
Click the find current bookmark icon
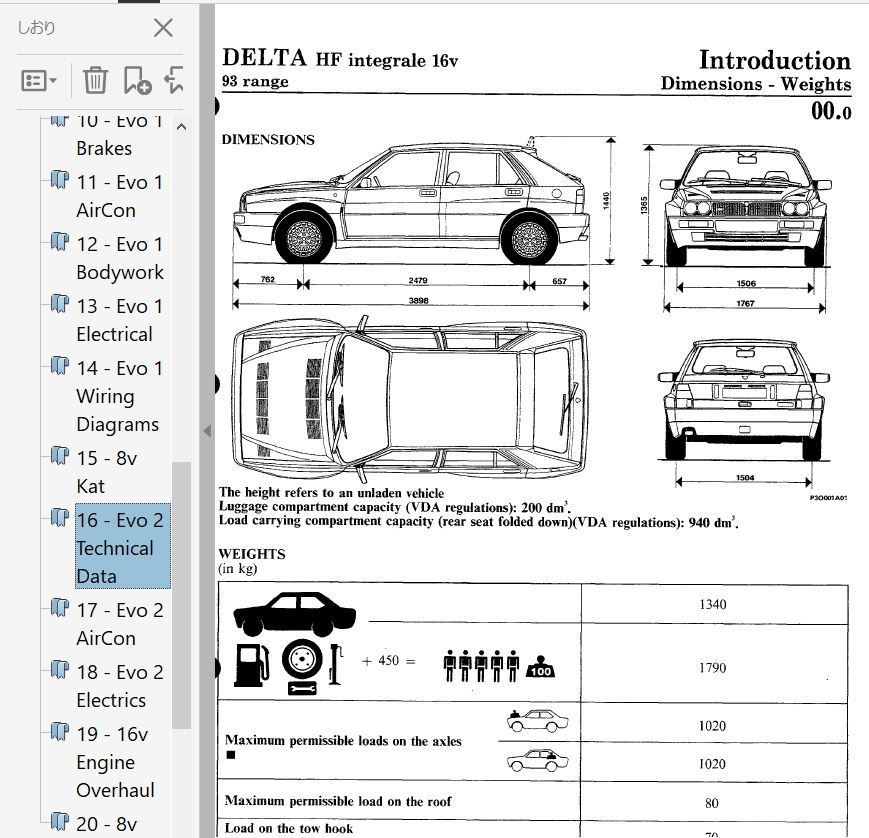tap(174, 80)
